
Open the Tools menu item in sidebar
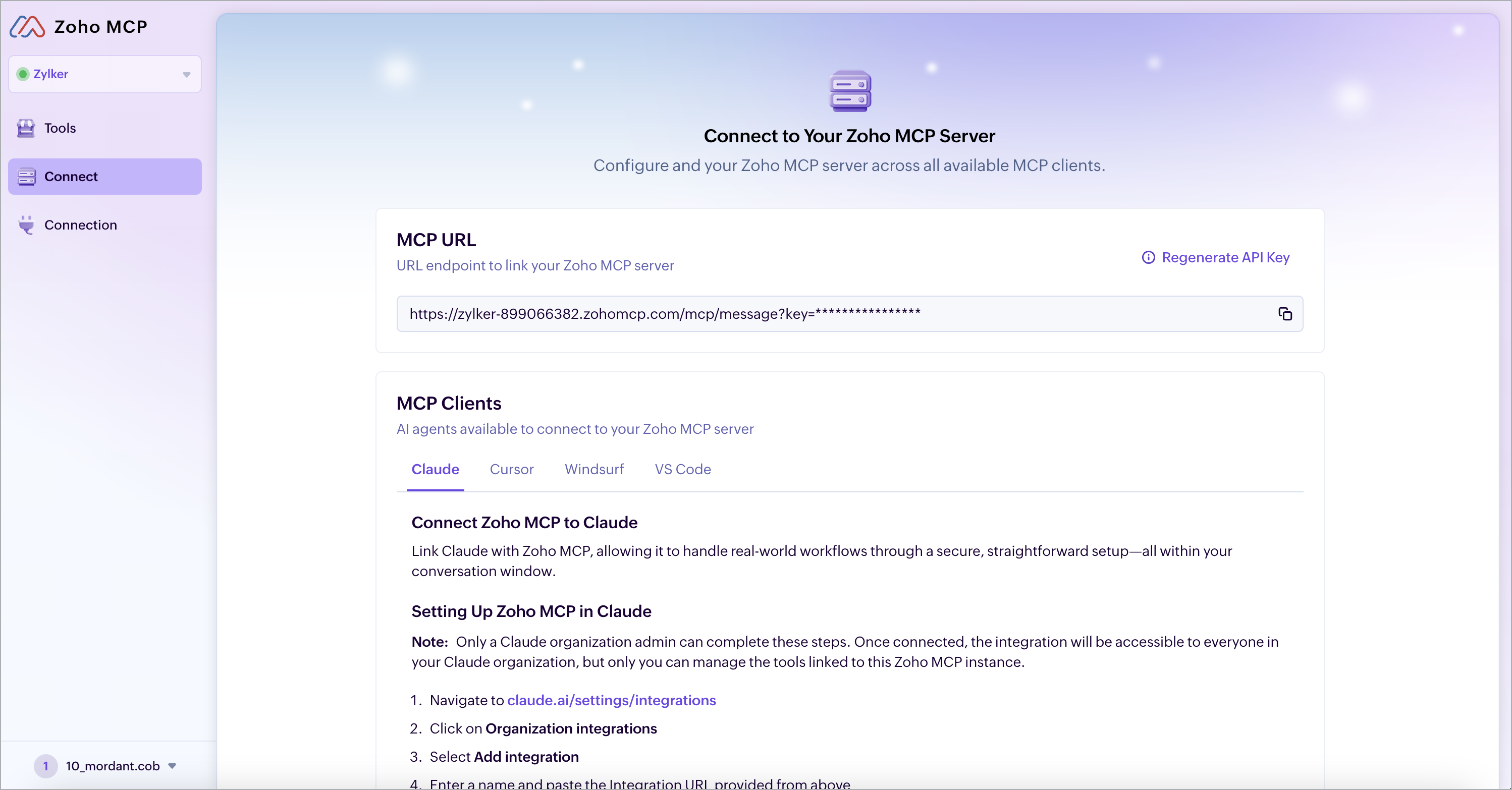[60, 128]
